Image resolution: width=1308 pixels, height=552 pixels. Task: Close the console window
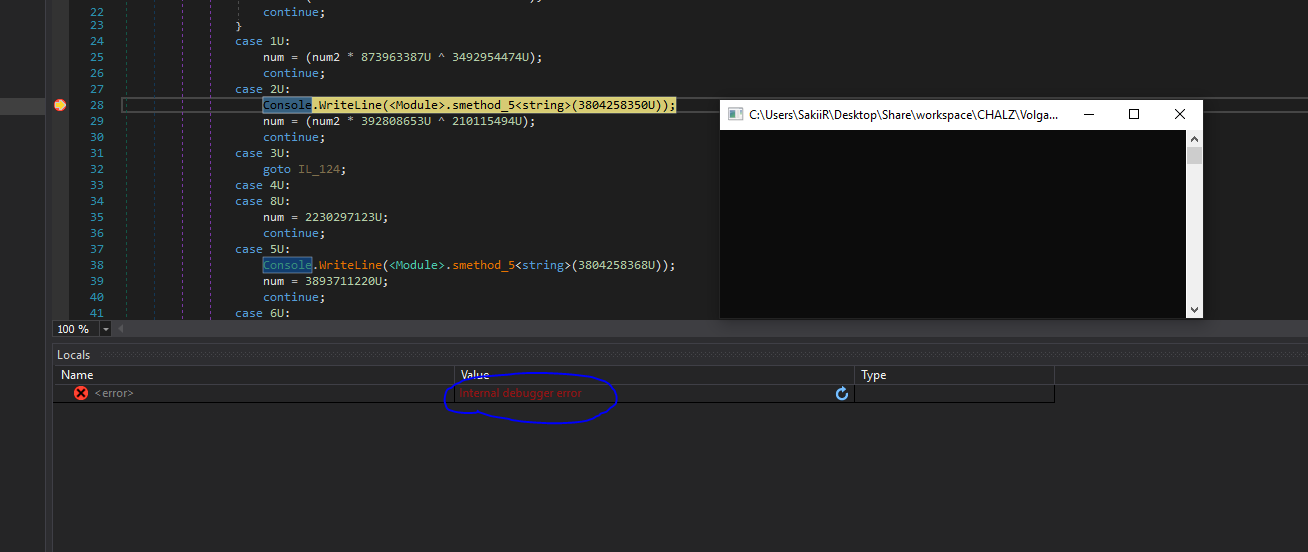[1179, 115]
